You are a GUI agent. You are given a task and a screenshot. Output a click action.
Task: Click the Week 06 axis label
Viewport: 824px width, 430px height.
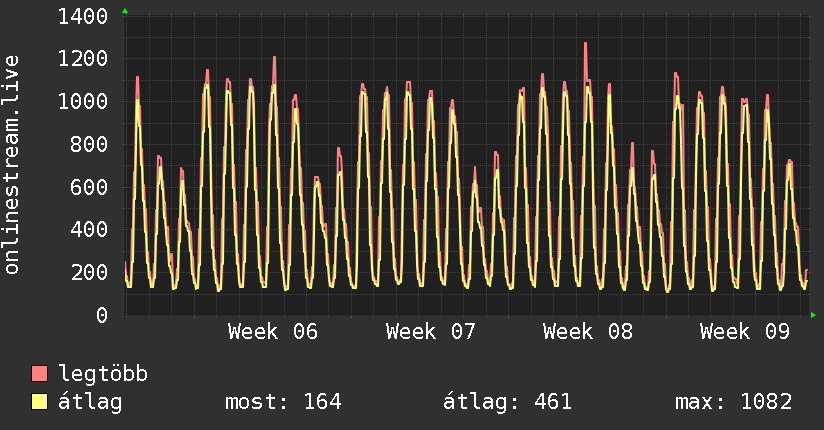(x=273, y=331)
